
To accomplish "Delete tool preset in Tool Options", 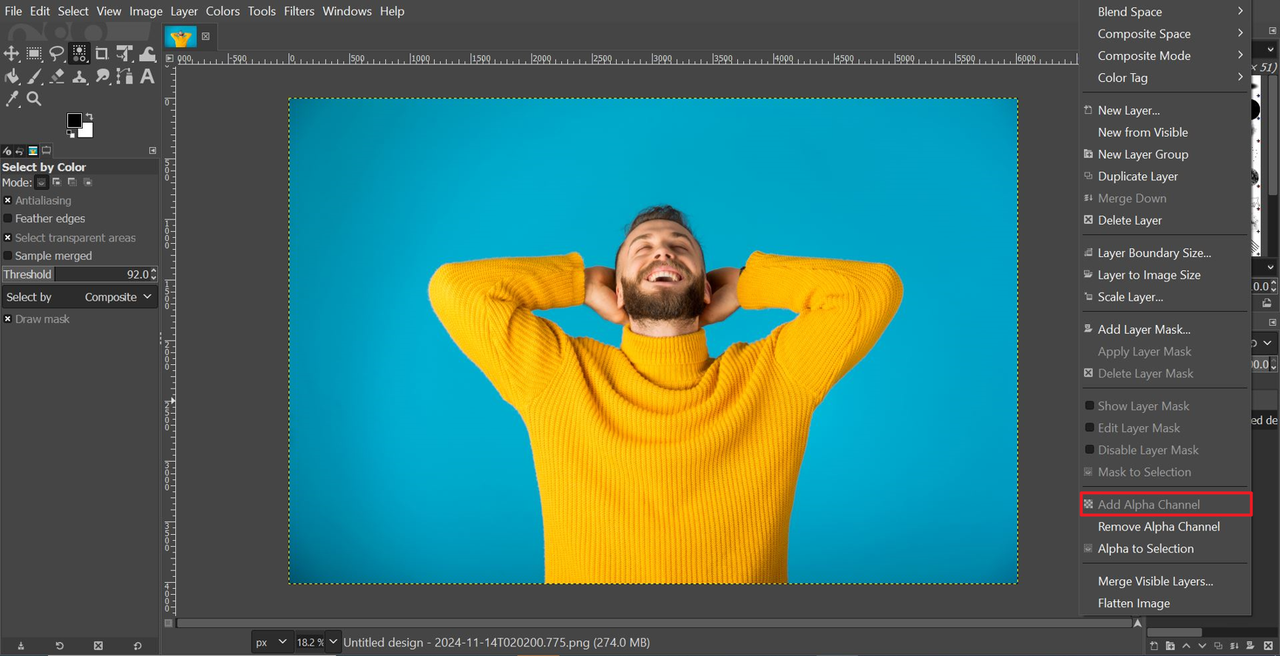I will click(98, 646).
